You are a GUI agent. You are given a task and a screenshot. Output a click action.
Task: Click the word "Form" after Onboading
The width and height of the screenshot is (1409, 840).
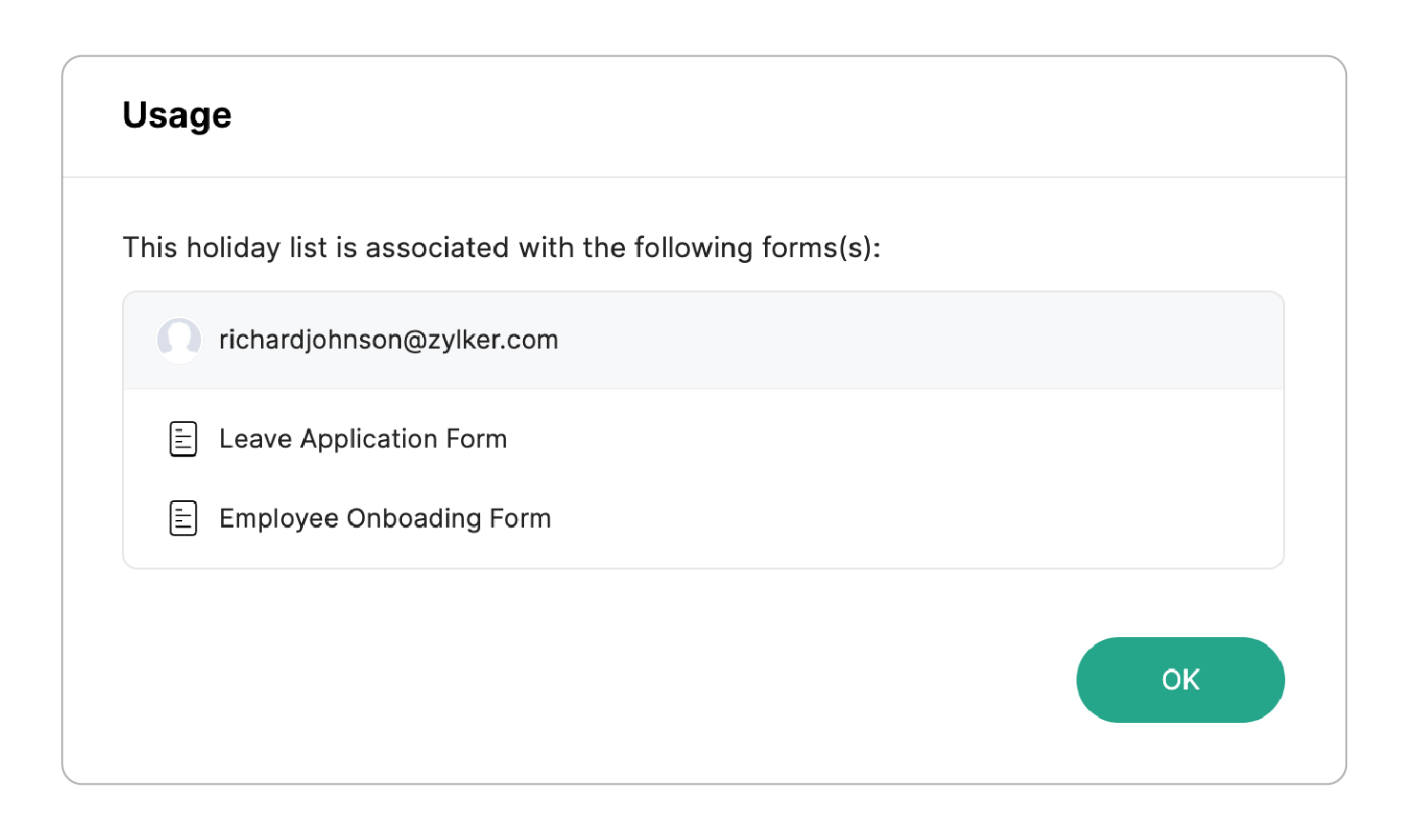click(520, 519)
